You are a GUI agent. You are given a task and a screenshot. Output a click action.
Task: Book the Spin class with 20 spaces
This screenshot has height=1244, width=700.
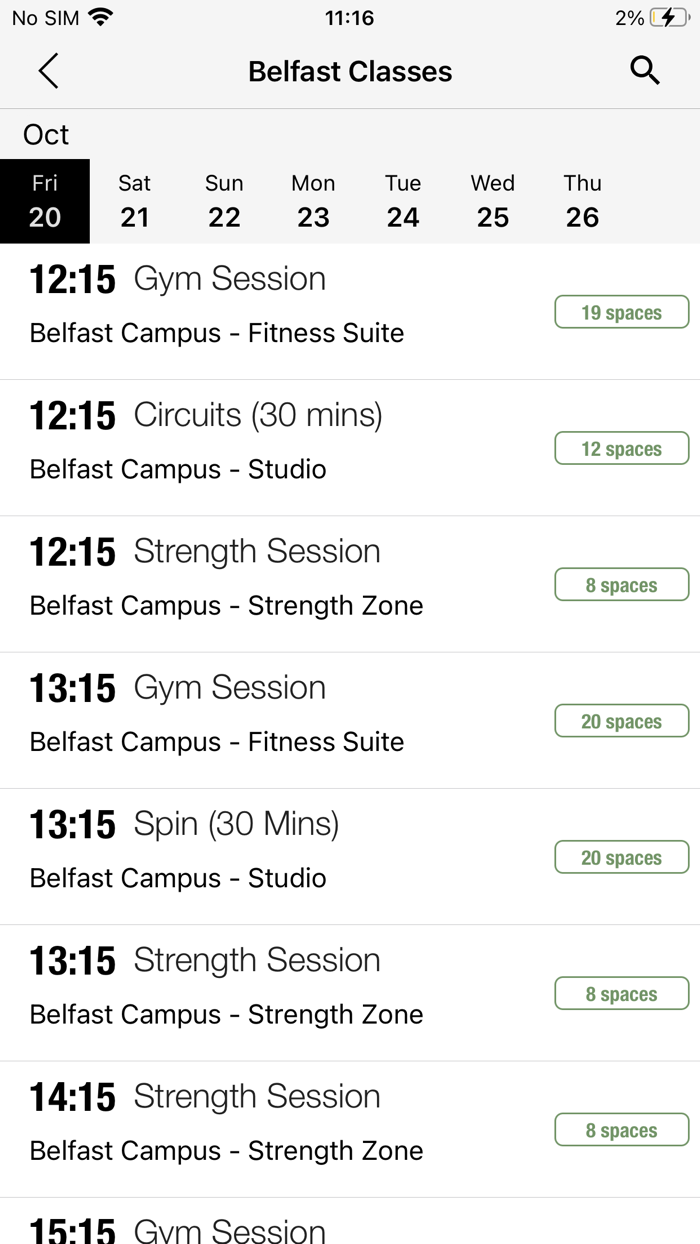(x=621, y=857)
